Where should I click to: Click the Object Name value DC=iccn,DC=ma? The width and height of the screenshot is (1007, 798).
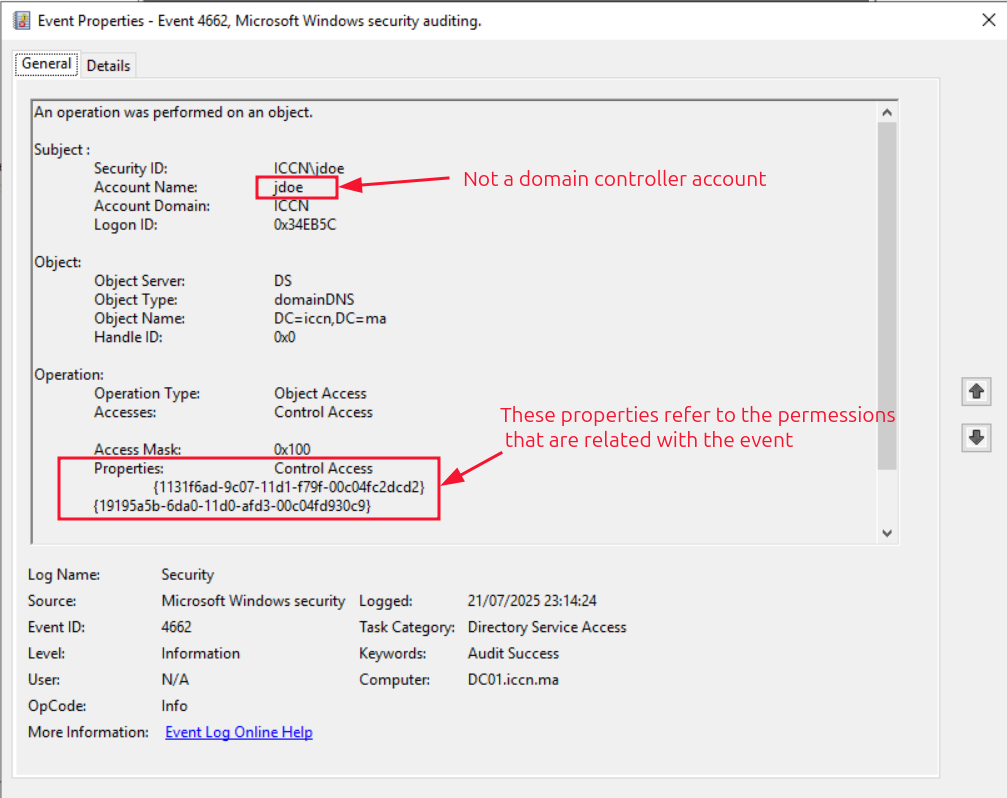coord(330,318)
